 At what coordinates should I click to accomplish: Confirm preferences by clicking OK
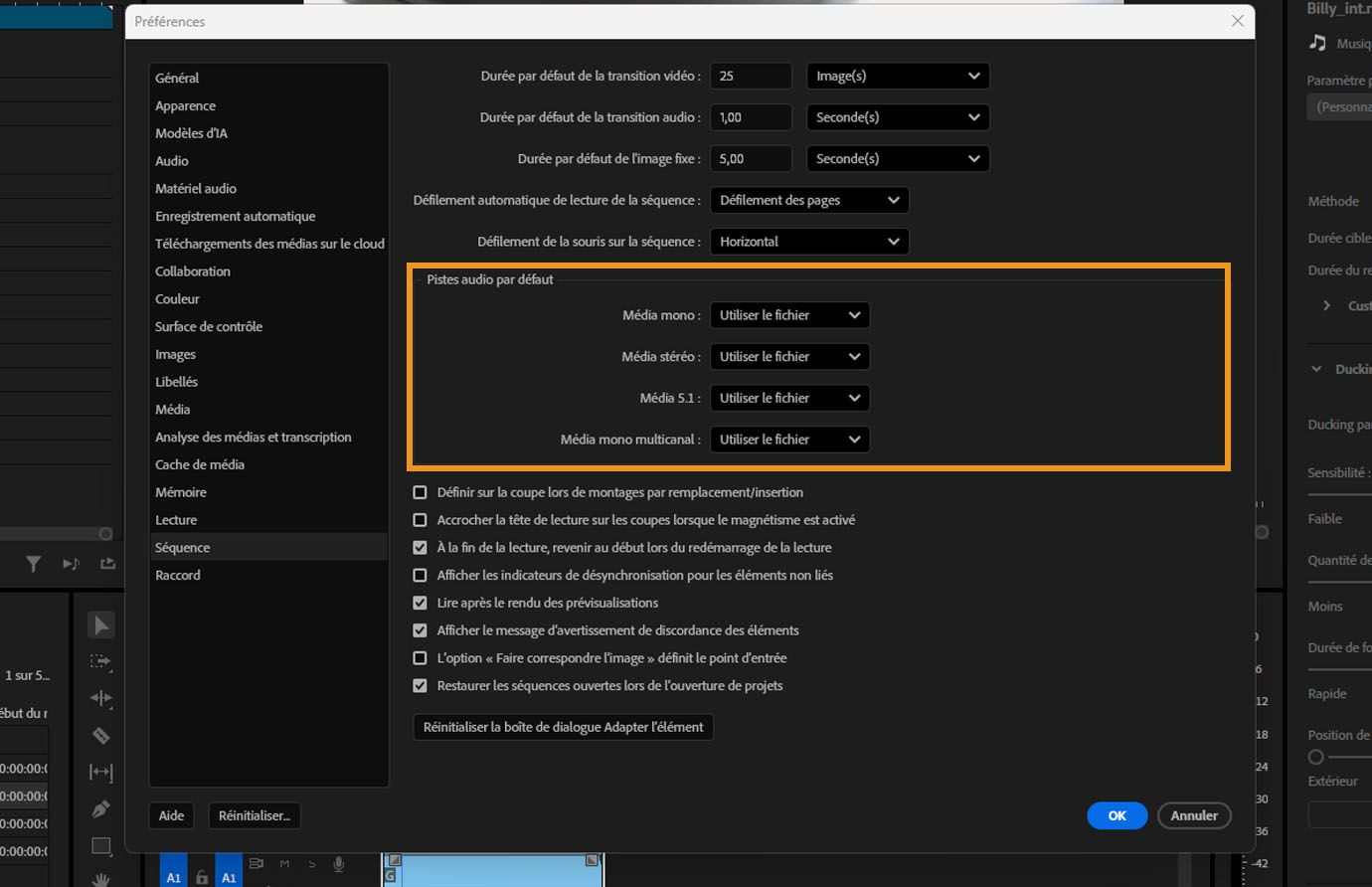(x=1116, y=815)
